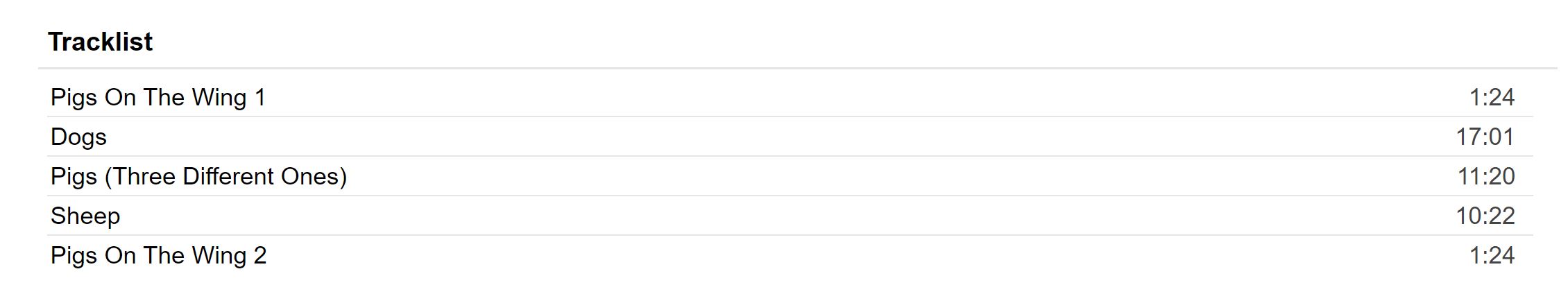Open Pigs (Three Different Ones) track
This screenshot has width=1568, height=285.
tap(198, 177)
